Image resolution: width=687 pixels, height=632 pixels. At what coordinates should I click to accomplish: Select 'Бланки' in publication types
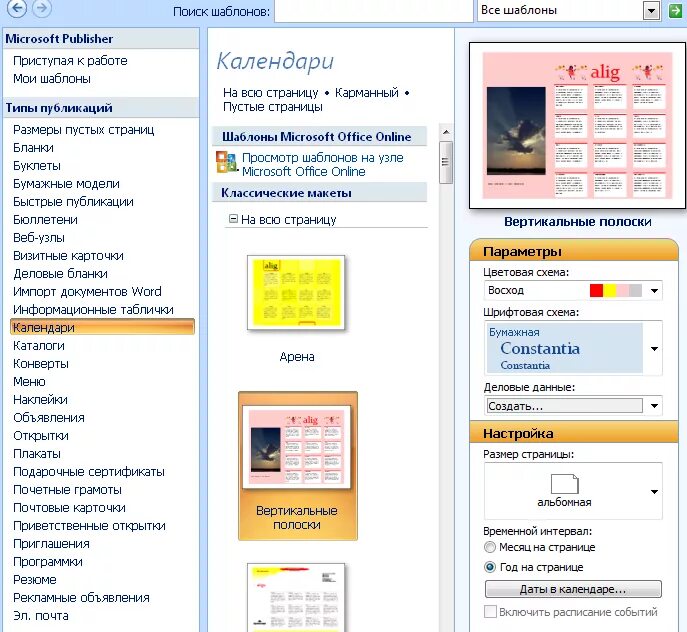click(33, 148)
